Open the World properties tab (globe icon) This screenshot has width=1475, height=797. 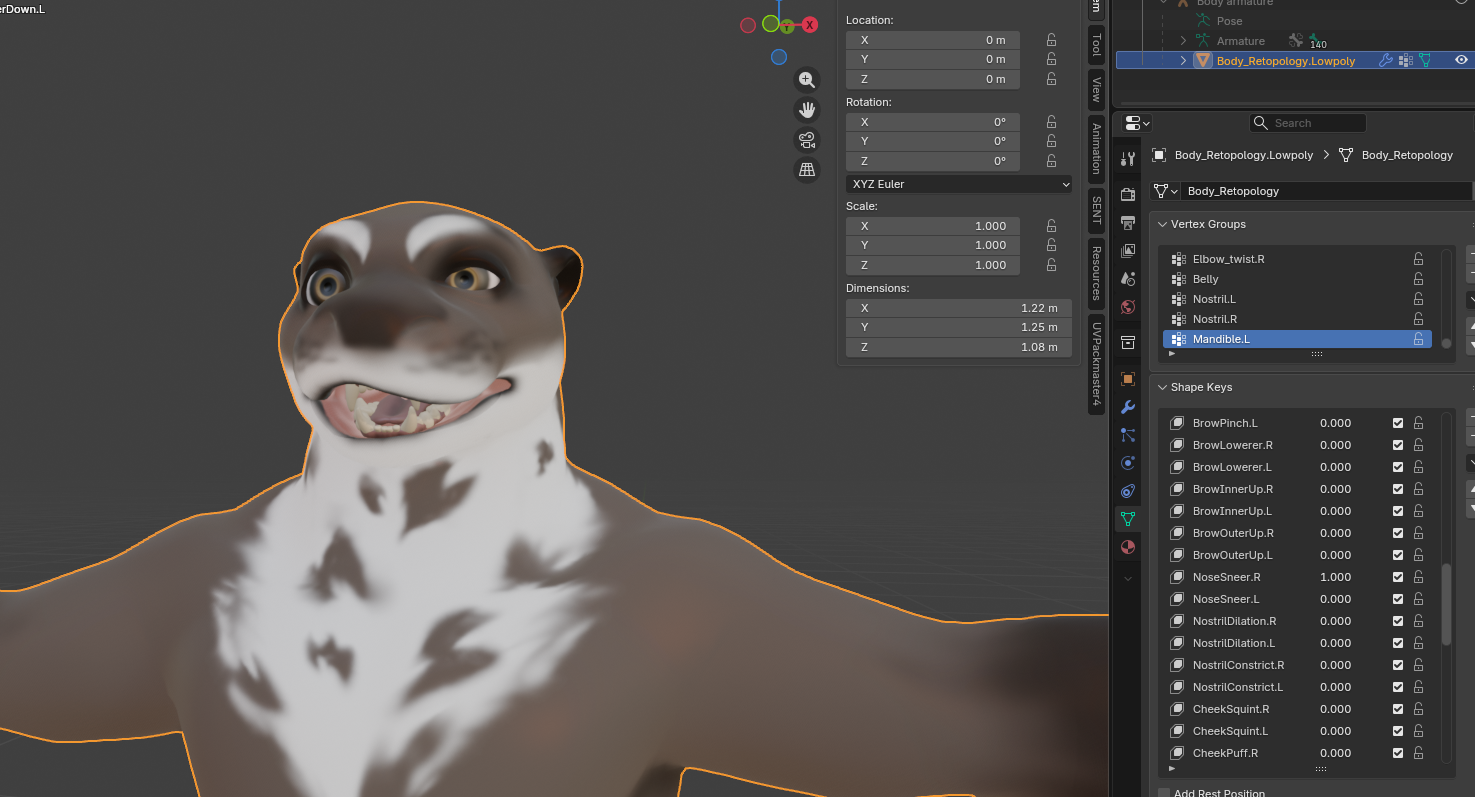(1128, 306)
